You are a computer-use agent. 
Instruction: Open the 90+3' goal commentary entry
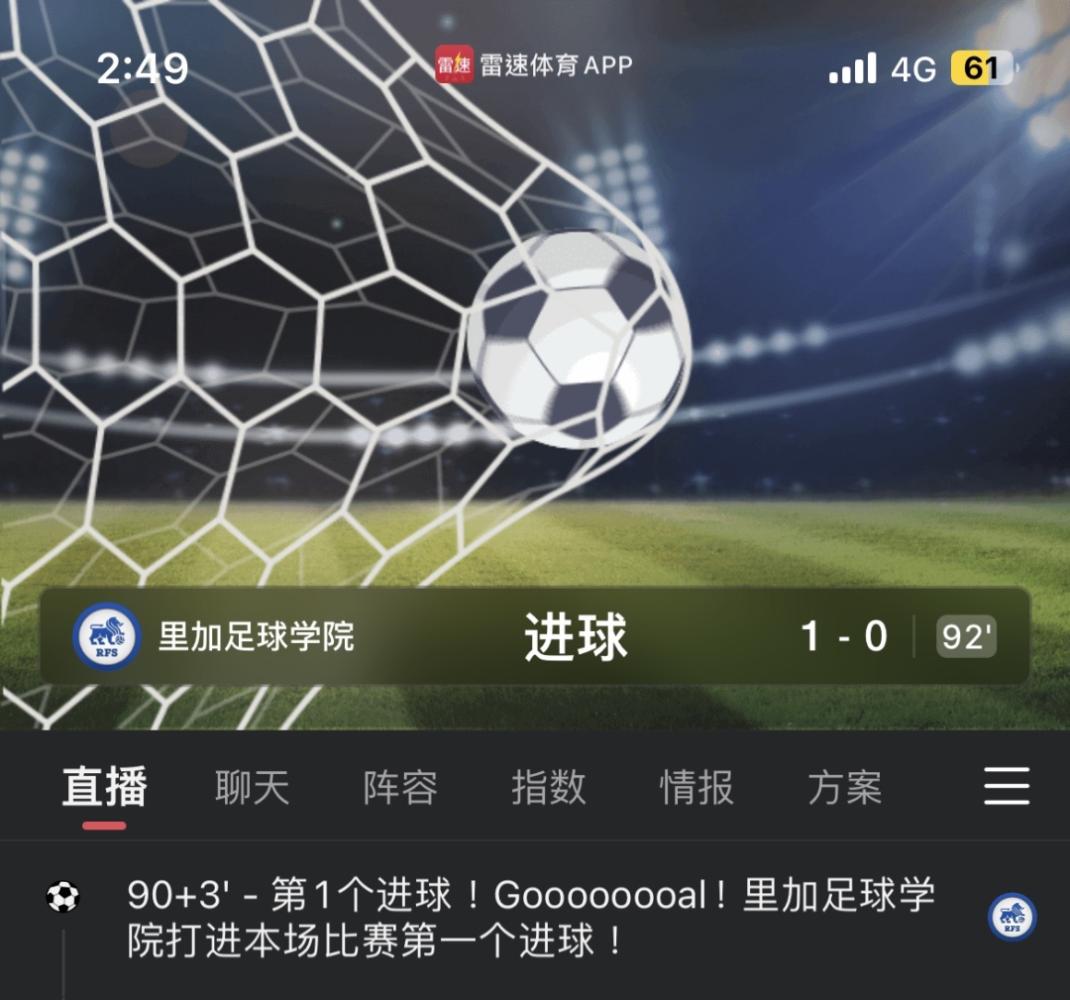[531, 917]
